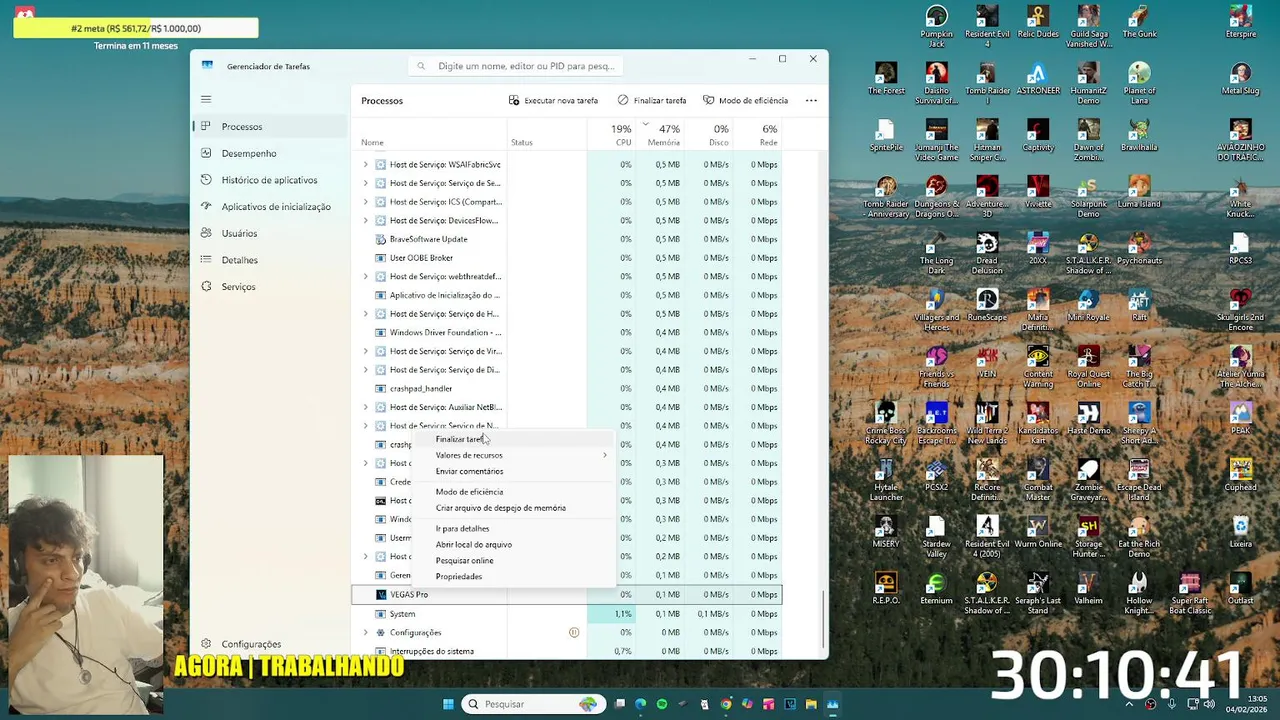Open Spotify from the taskbar
This screenshot has width=1280, height=720.
pos(661,704)
